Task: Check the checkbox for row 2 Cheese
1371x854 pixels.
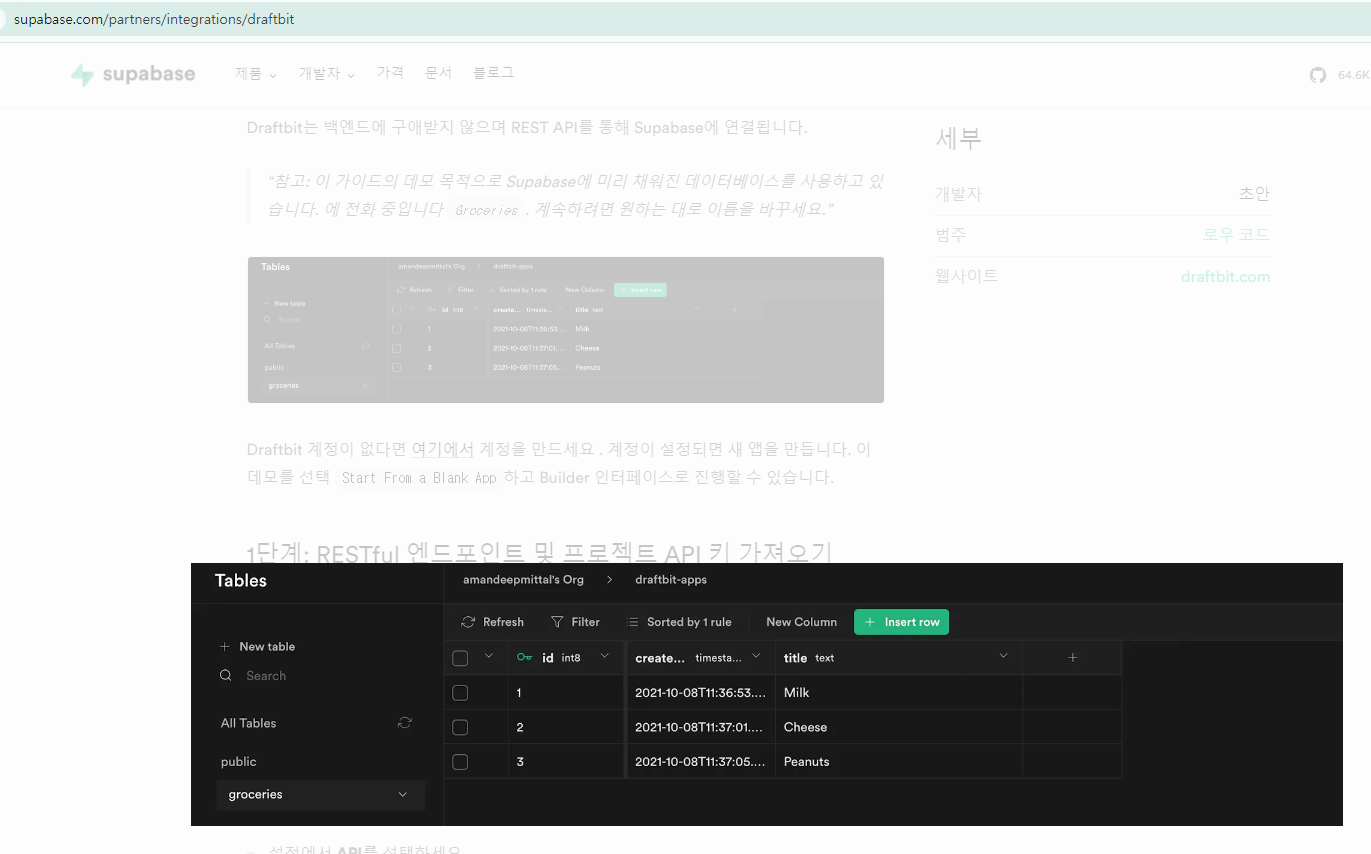Action: pyautogui.click(x=460, y=727)
